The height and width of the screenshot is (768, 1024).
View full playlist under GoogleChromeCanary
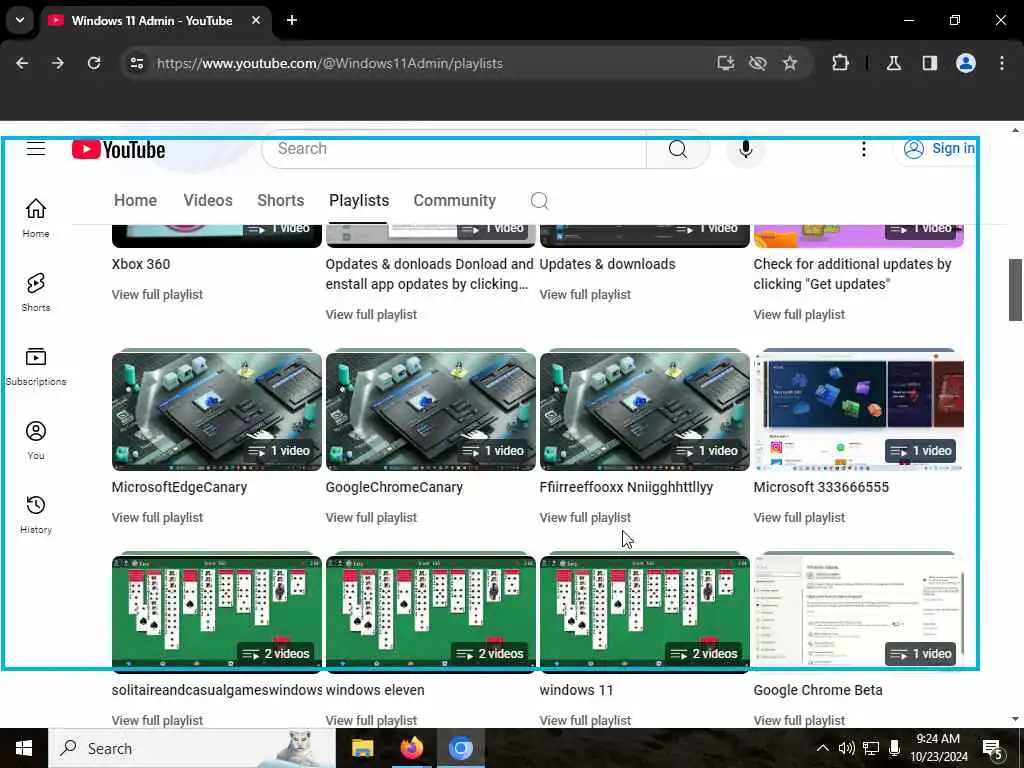pyautogui.click(x=371, y=517)
